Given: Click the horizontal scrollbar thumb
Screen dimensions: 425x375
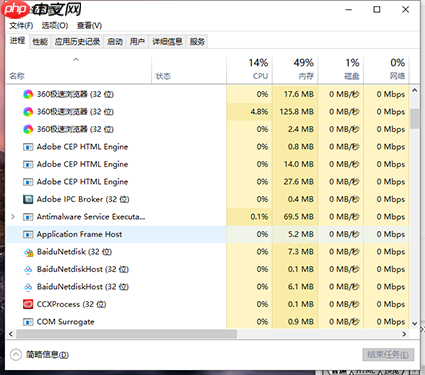Looking at the screenshot, I should [126, 334].
